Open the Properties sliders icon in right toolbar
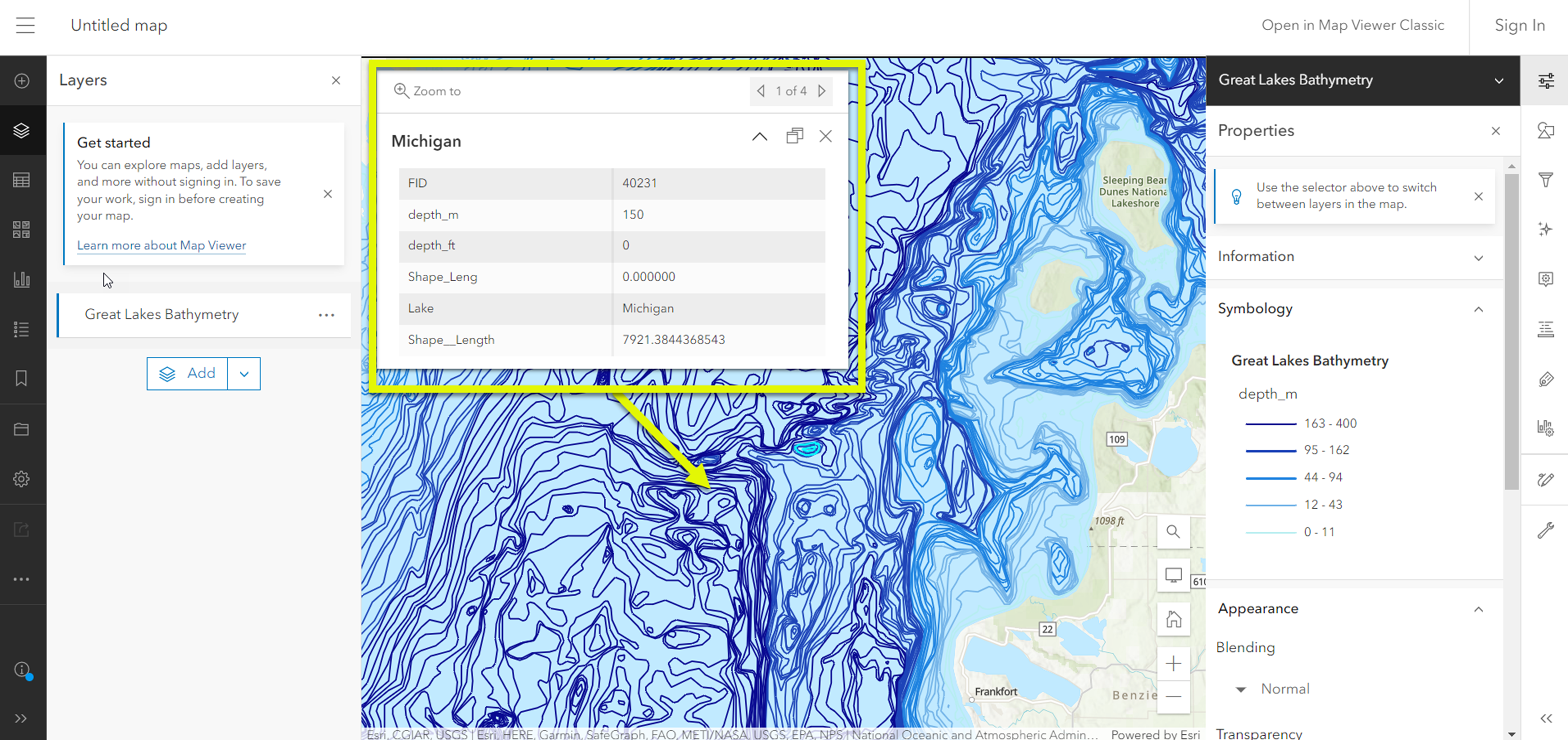Viewport: 1568px width, 740px height. pos(1545,81)
